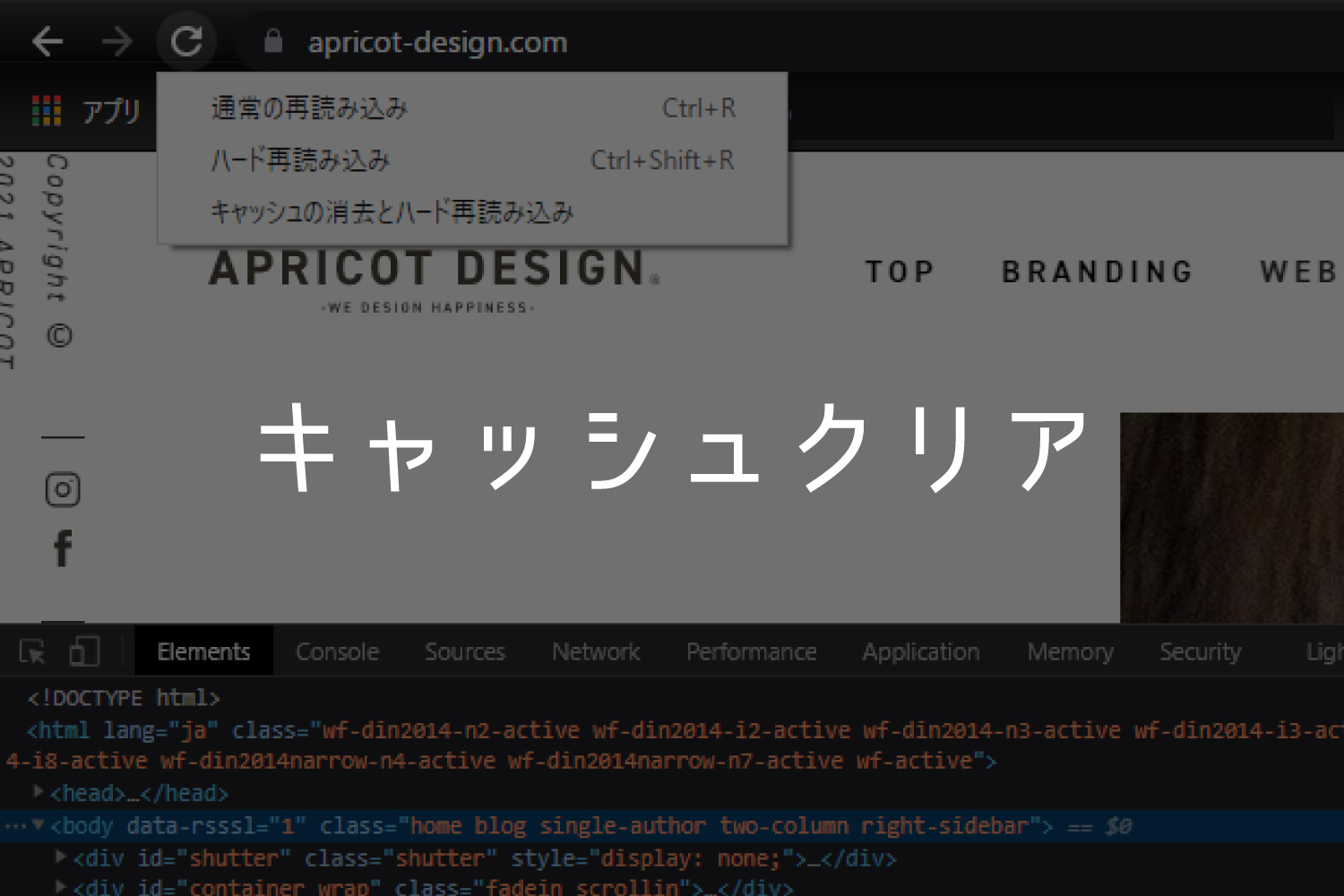The height and width of the screenshot is (896, 1344).
Task: Open the Security tab
Action: click(x=1201, y=651)
